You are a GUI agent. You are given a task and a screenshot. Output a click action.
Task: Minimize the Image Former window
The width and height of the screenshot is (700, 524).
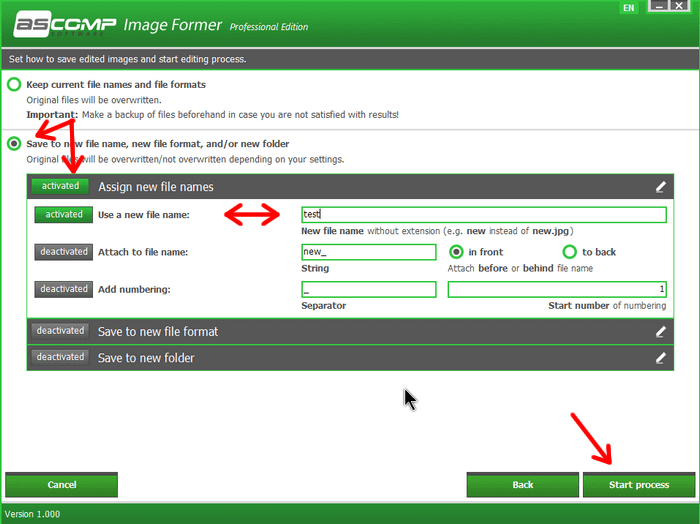point(659,6)
